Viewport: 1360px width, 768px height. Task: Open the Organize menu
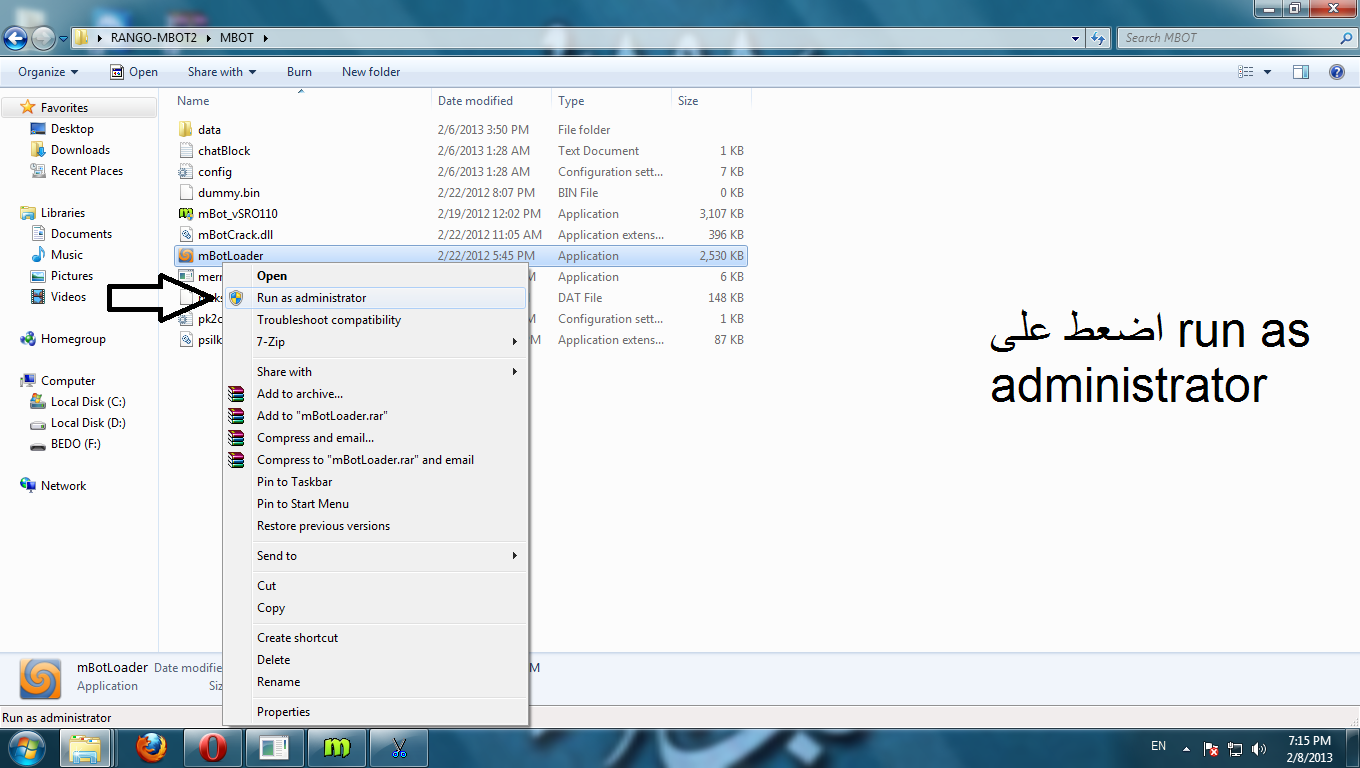click(48, 72)
